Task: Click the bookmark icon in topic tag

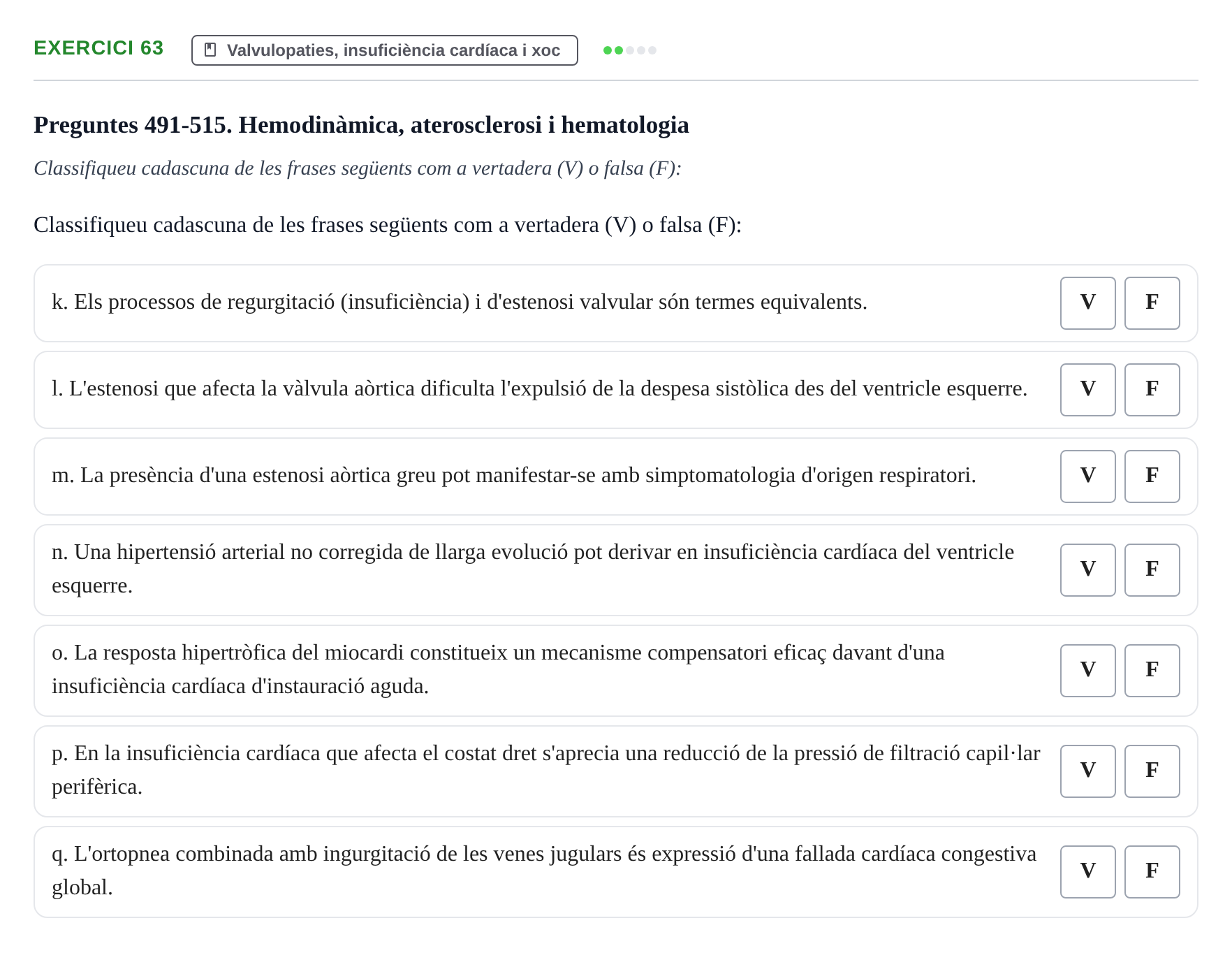Action: 210,50
